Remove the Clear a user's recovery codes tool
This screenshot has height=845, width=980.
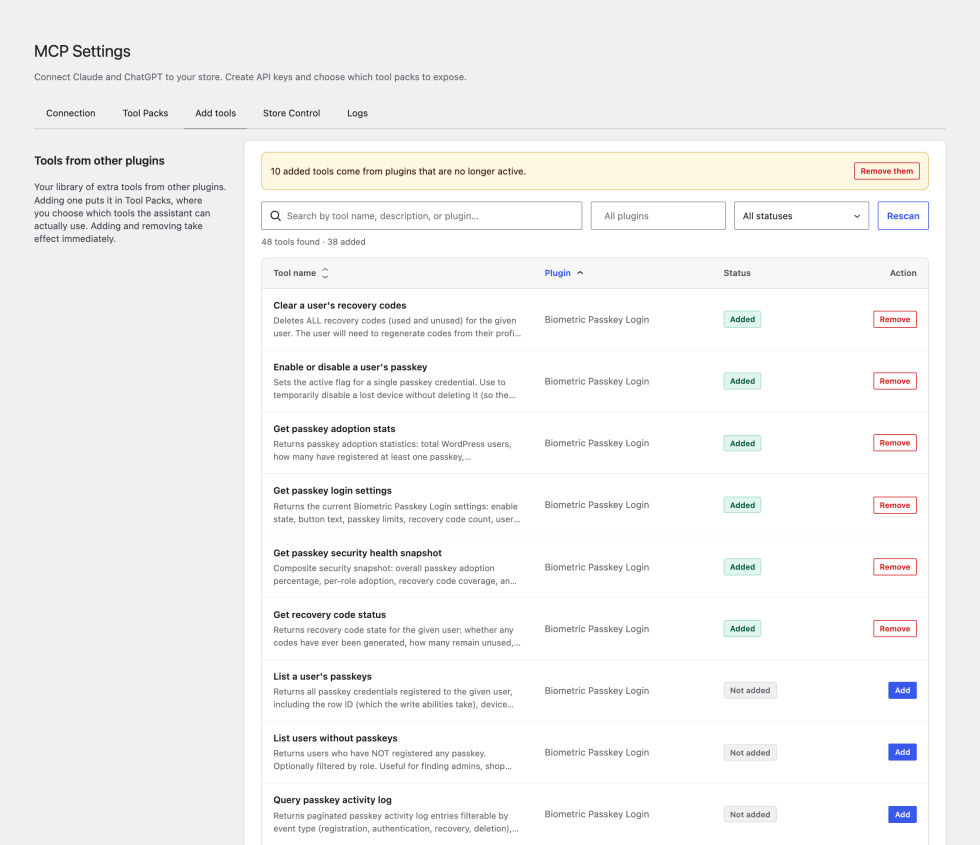point(894,319)
